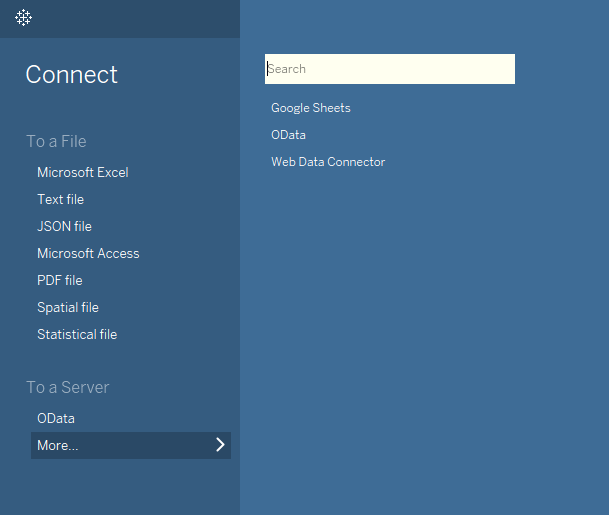Choose Web Data Connector
The height and width of the screenshot is (515, 609).
coord(328,162)
